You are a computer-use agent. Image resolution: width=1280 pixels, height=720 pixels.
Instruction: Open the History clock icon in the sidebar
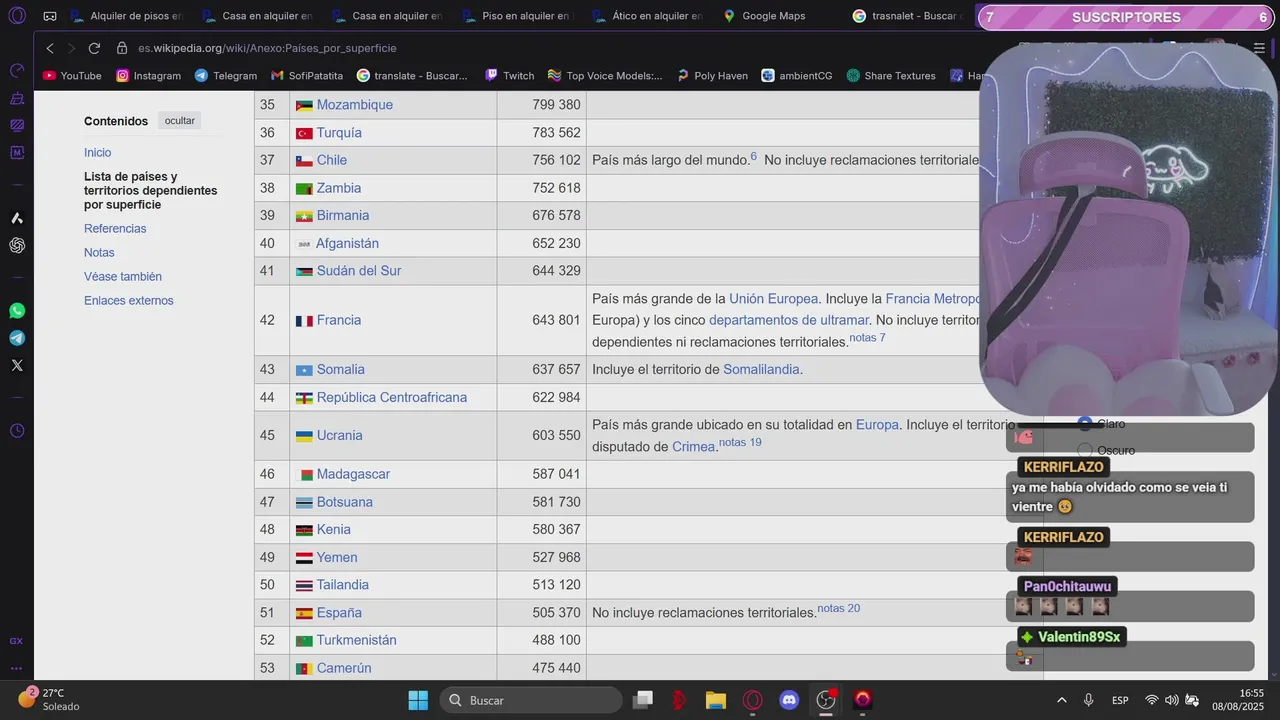point(17,431)
